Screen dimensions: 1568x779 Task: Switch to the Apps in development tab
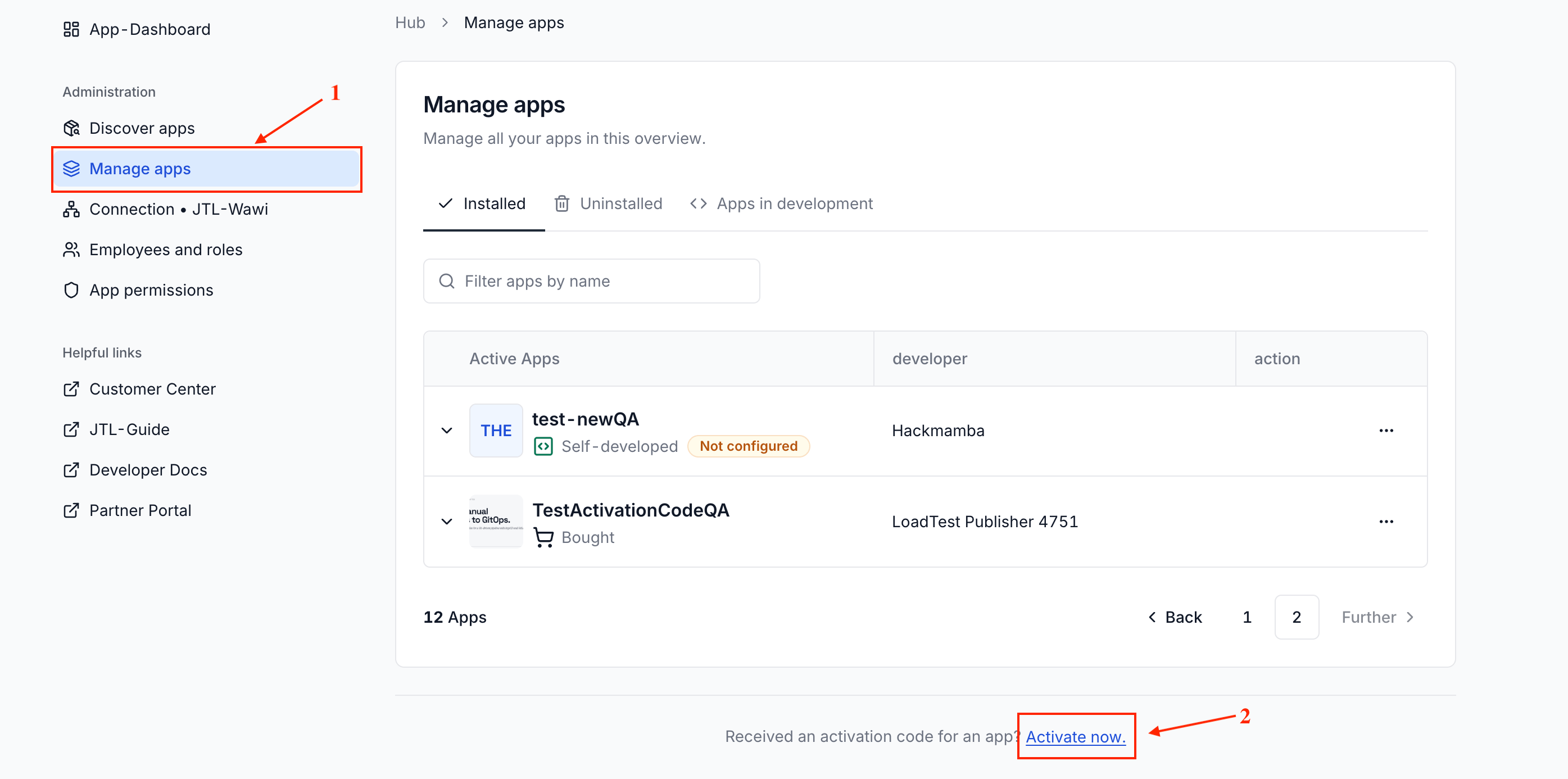click(781, 203)
